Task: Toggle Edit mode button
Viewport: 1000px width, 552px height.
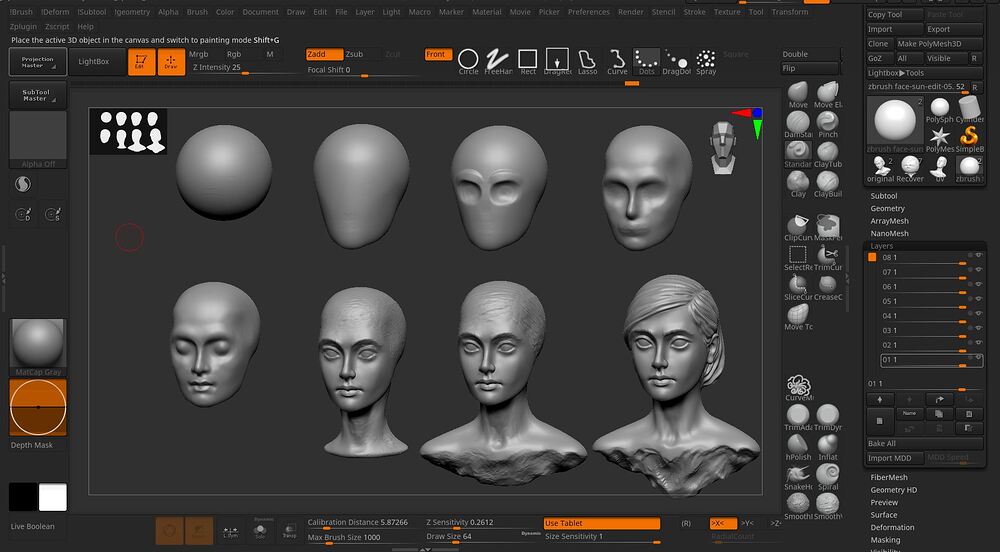Action: 141,62
